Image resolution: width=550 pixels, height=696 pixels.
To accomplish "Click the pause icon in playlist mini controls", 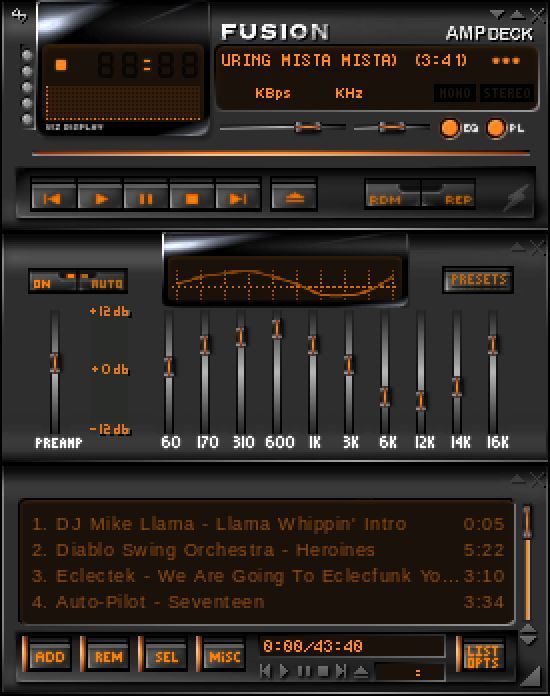I will point(304,671).
